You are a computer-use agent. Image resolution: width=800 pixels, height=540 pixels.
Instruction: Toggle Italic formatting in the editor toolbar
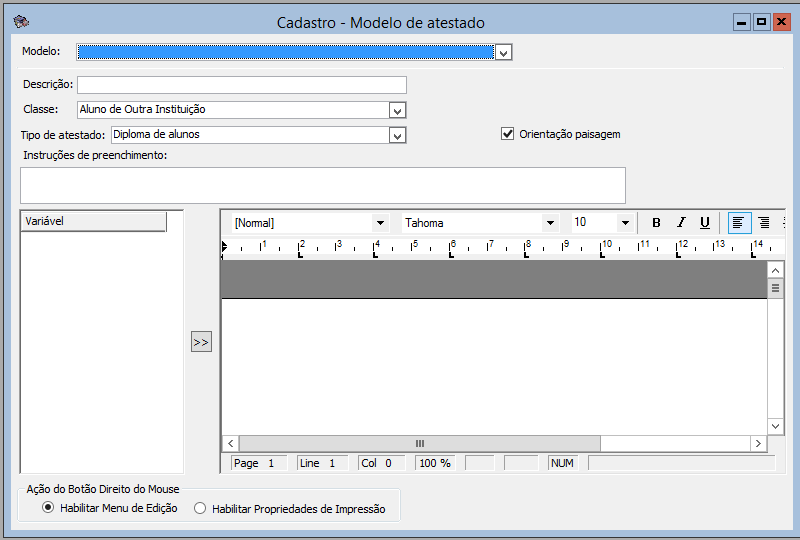(681, 223)
